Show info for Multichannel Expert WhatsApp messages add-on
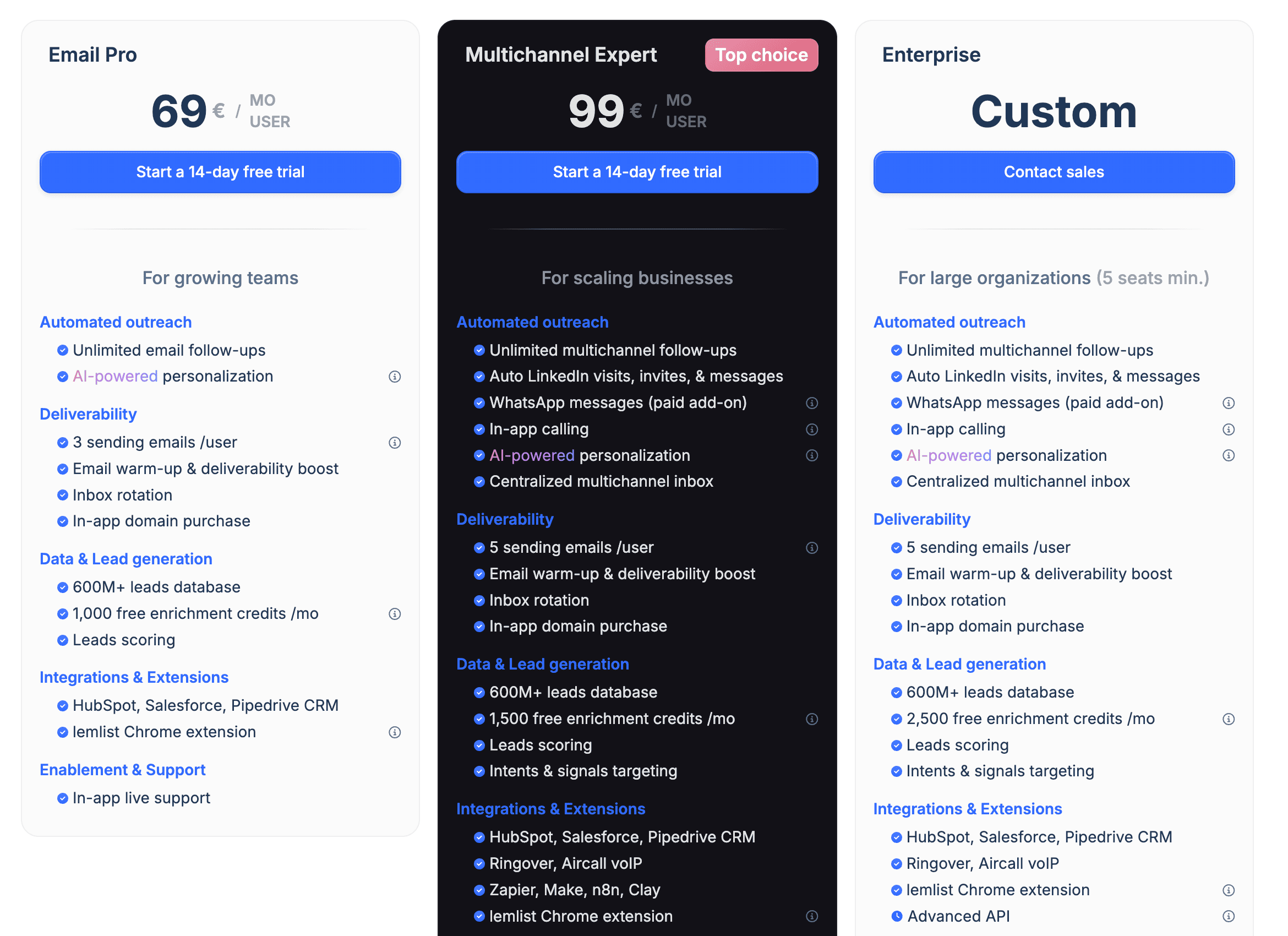The height and width of the screenshot is (936, 1288). pyautogui.click(x=812, y=402)
